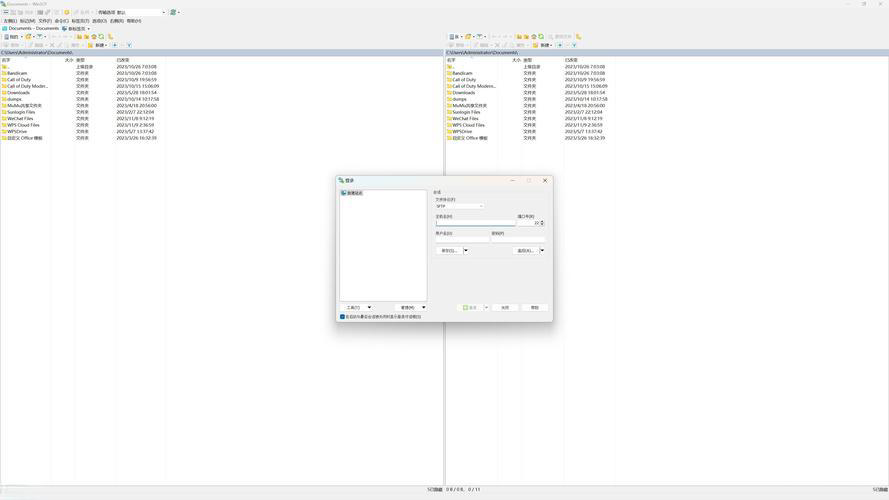889x500 pixels.
Task: Click the Close button in login dialog
Action: [505, 308]
